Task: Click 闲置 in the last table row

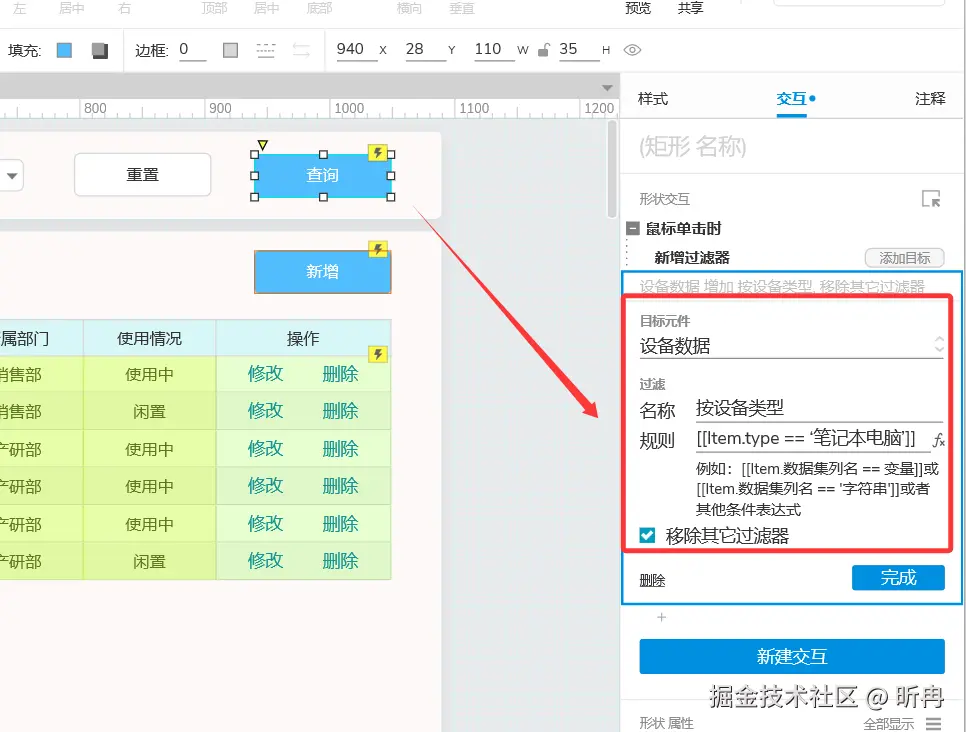Action: coord(149,561)
